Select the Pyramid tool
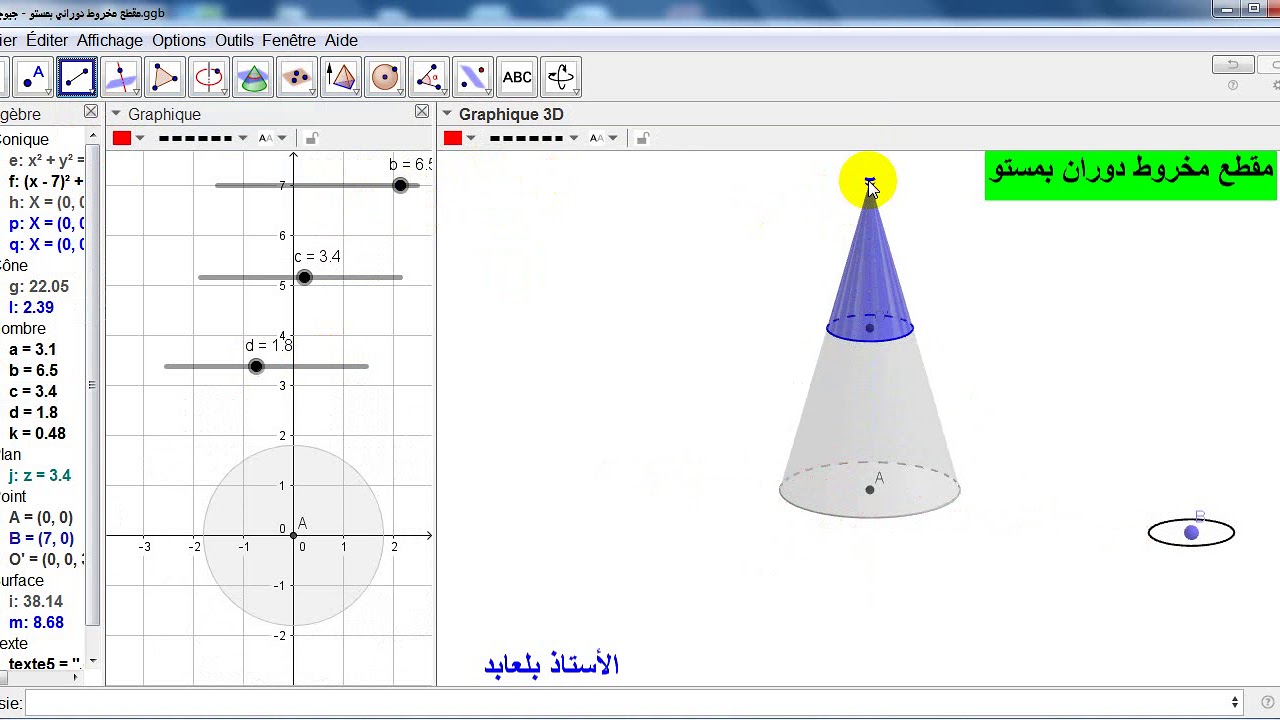The height and width of the screenshot is (720, 1280). click(x=341, y=77)
